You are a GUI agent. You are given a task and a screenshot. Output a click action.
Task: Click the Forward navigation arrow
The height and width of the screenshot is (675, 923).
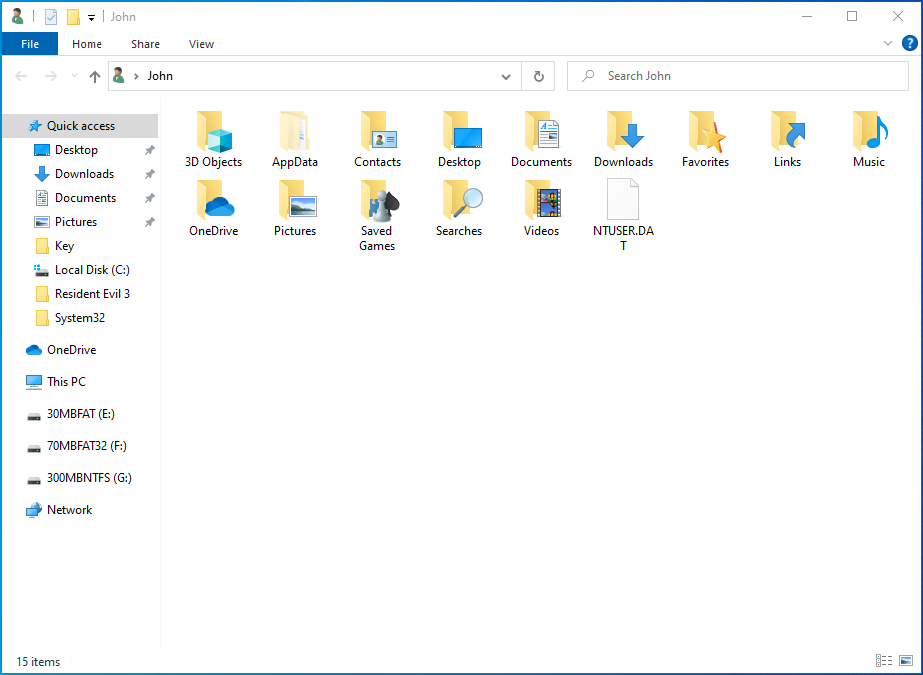point(51,76)
